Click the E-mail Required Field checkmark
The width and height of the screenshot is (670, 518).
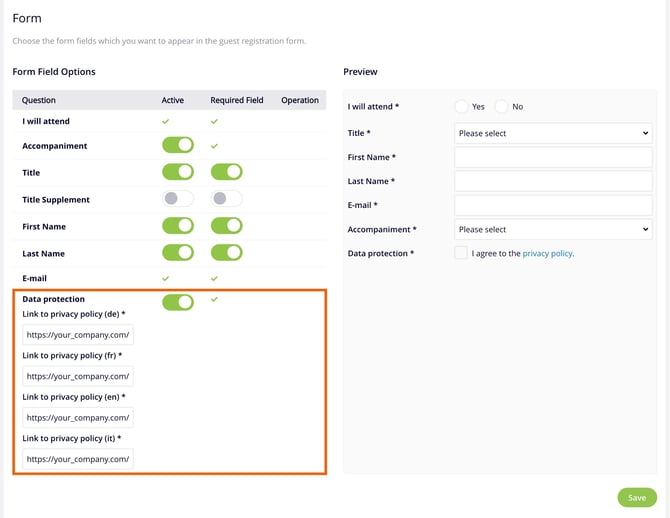(214, 278)
